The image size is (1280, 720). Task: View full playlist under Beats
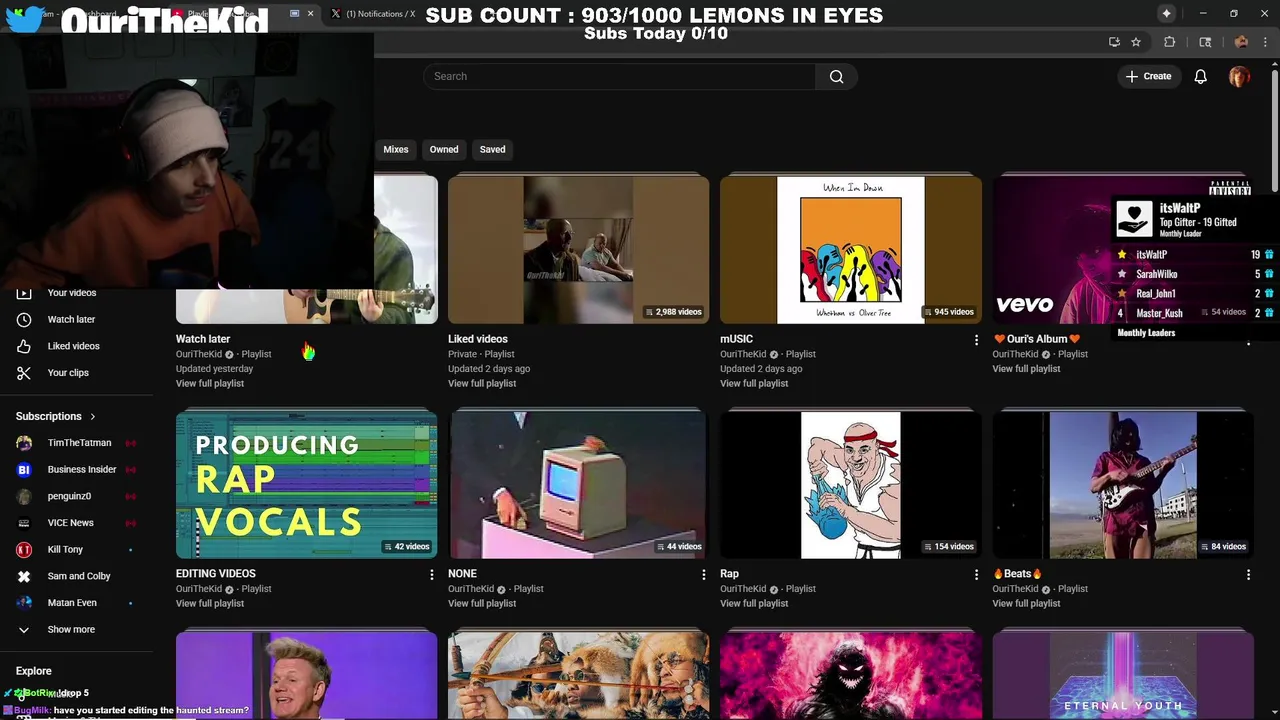pos(1026,604)
